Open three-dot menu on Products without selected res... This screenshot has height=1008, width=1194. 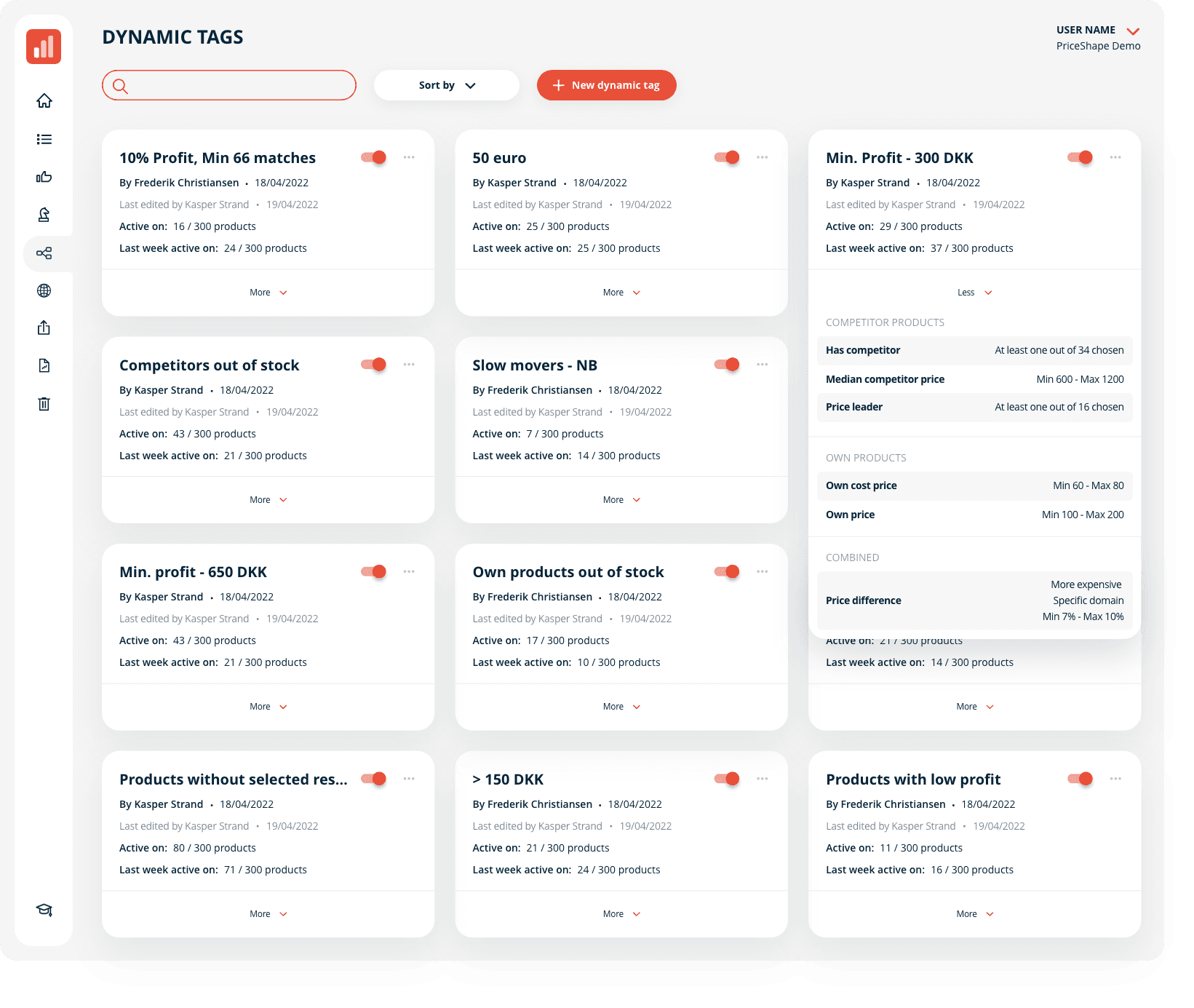pyautogui.click(x=409, y=779)
